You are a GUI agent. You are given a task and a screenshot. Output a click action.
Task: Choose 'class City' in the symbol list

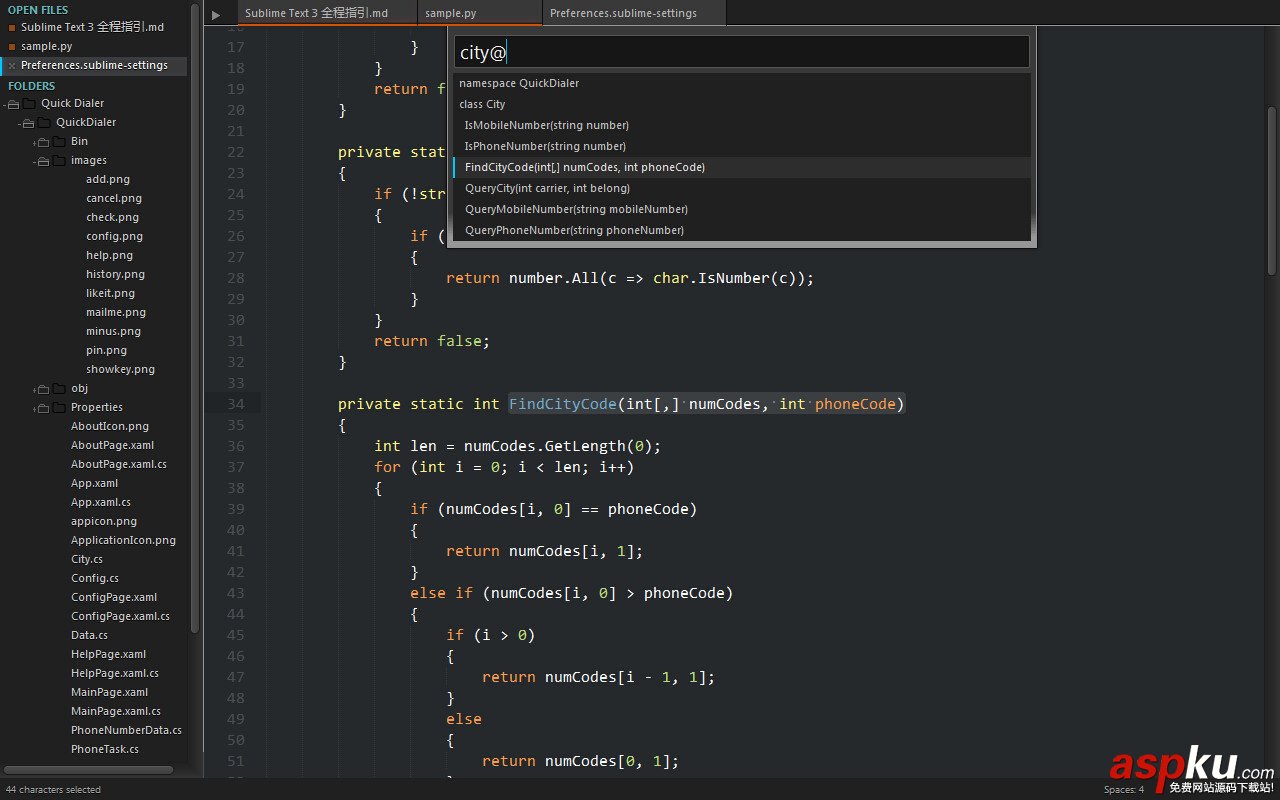coord(742,104)
